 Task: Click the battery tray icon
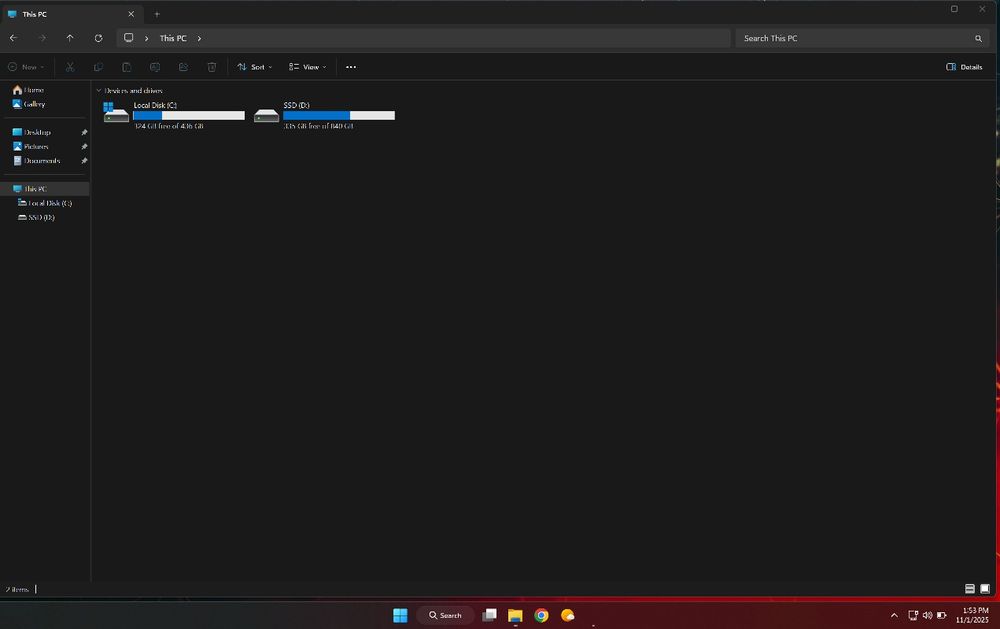[941, 616]
